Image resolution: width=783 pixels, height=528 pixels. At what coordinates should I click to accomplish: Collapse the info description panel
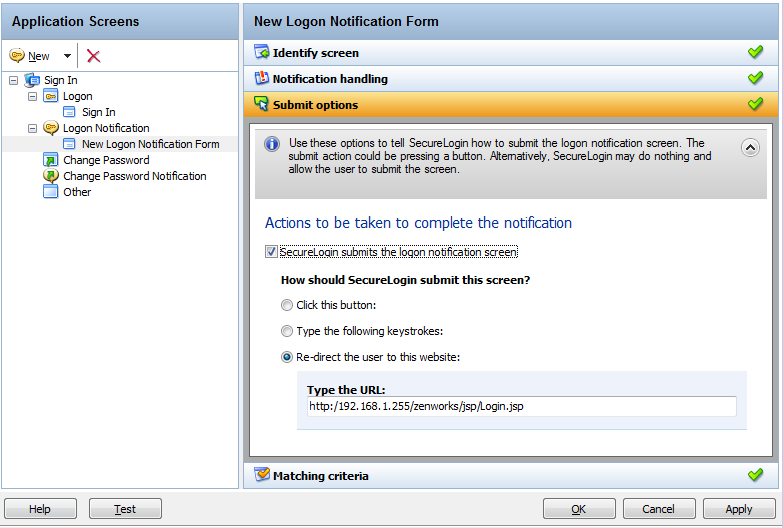coord(750,147)
